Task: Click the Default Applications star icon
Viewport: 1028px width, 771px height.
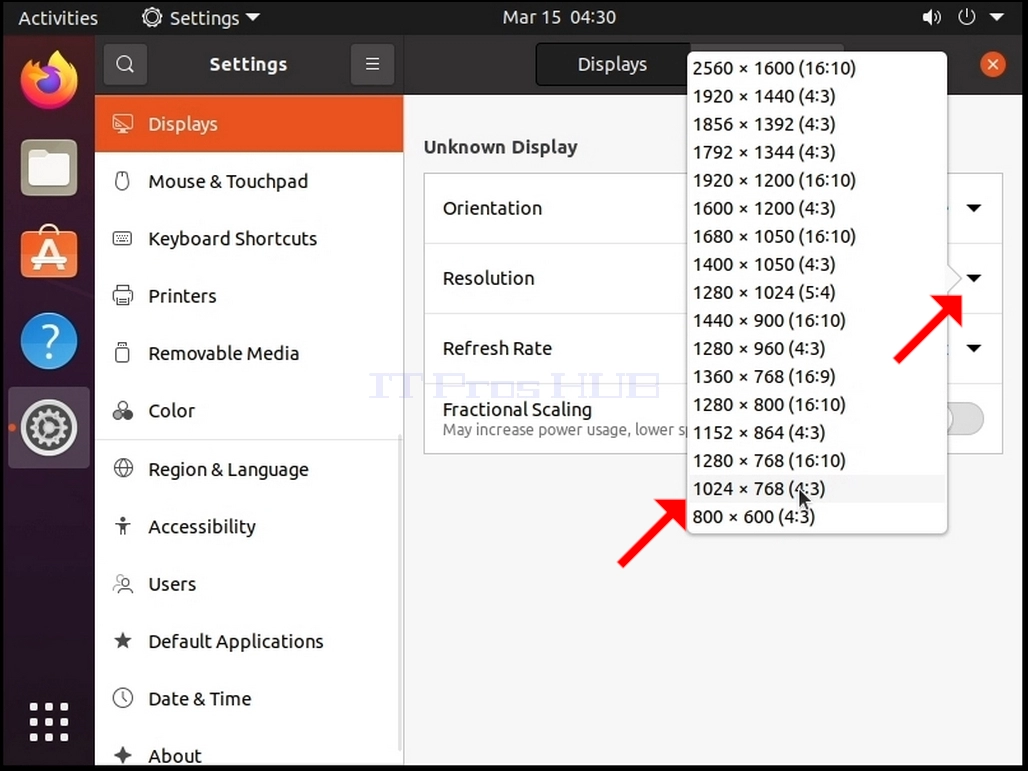Action: click(x=123, y=641)
